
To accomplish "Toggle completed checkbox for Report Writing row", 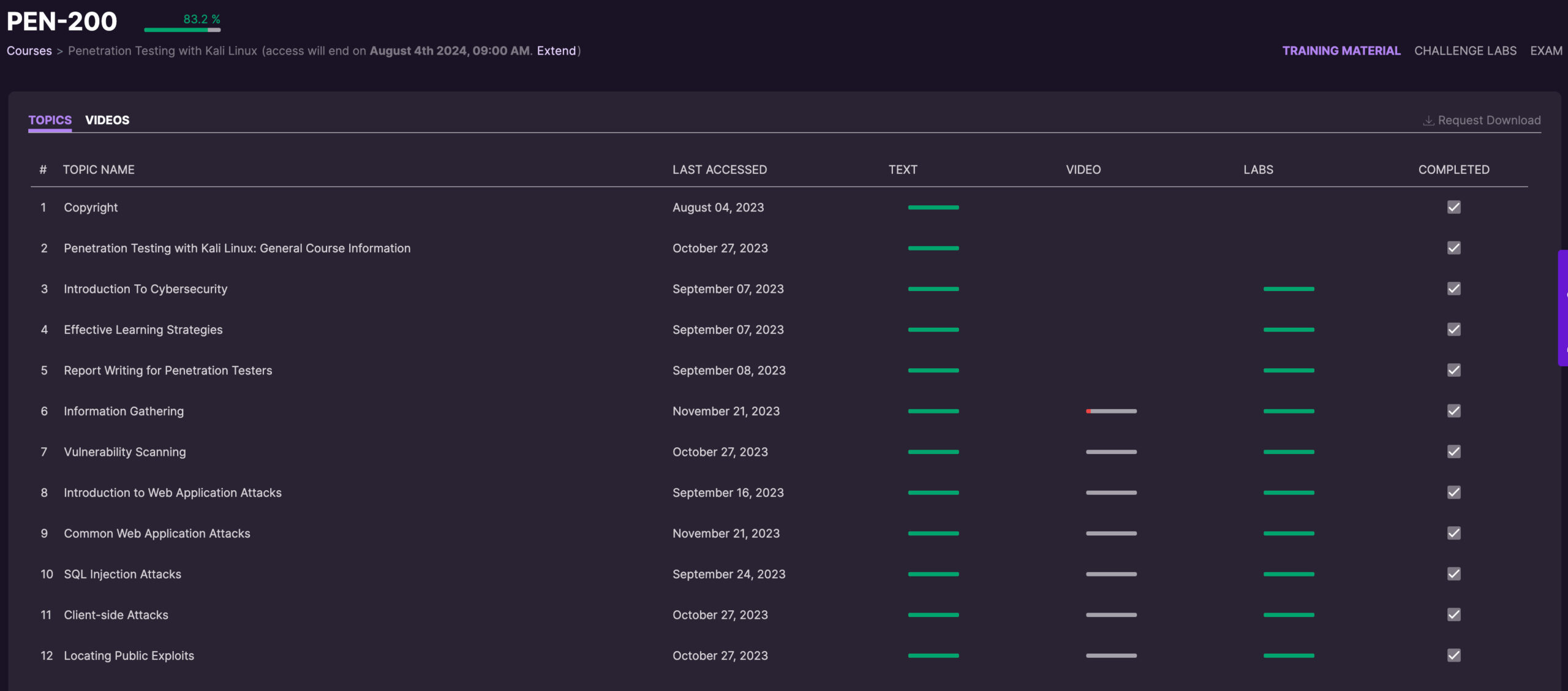I will (1454, 370).
